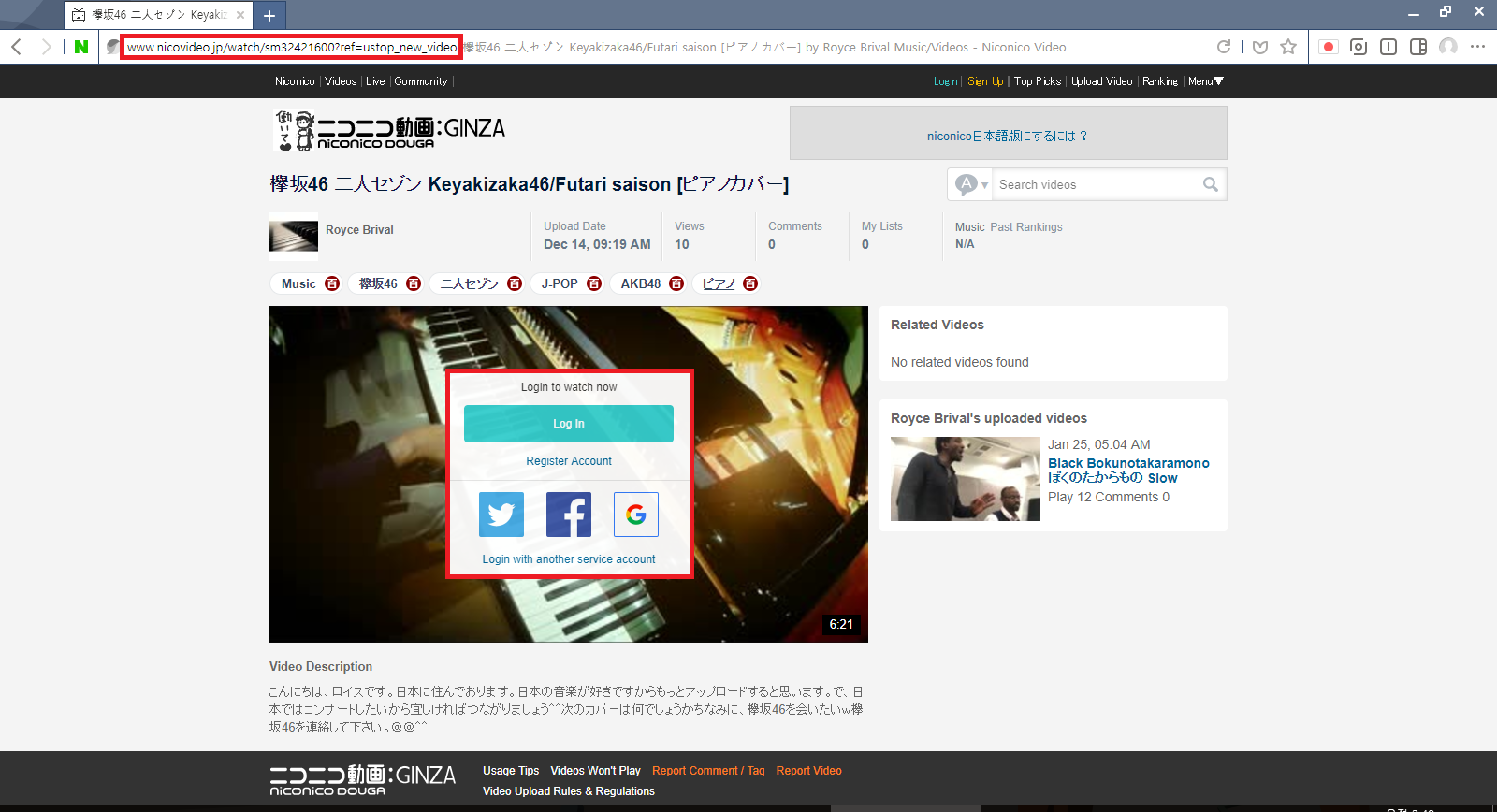Go to Videos in top navigation
Viewport: 1497px width, 812px height.
(341, 81)
